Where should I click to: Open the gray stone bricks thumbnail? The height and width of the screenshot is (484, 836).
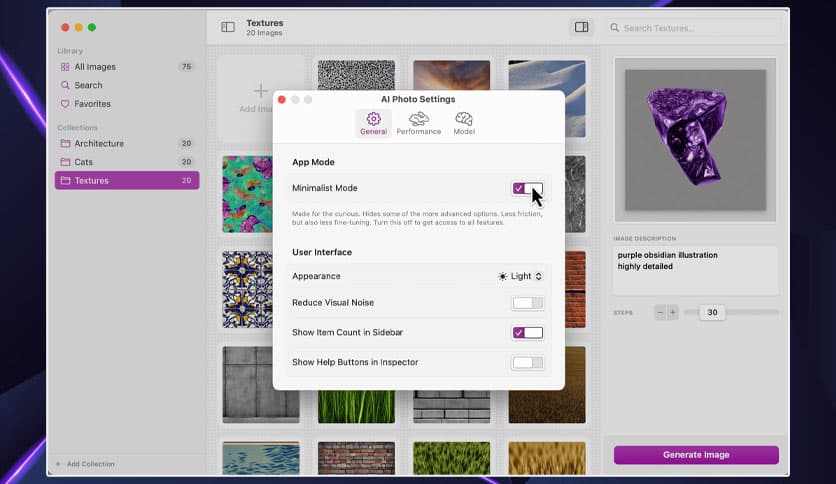[452, 407]
